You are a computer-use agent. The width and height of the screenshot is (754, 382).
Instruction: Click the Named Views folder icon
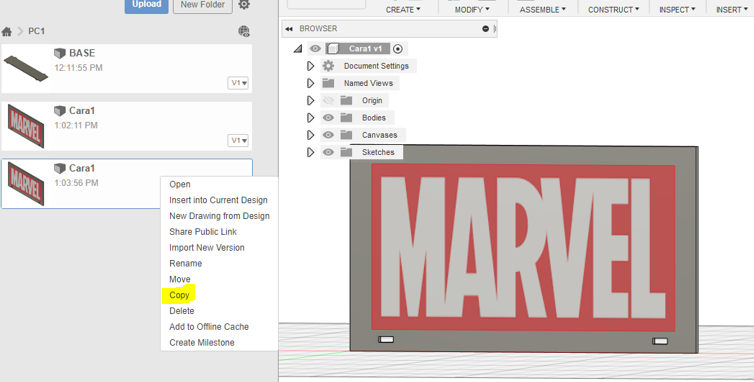328,83
